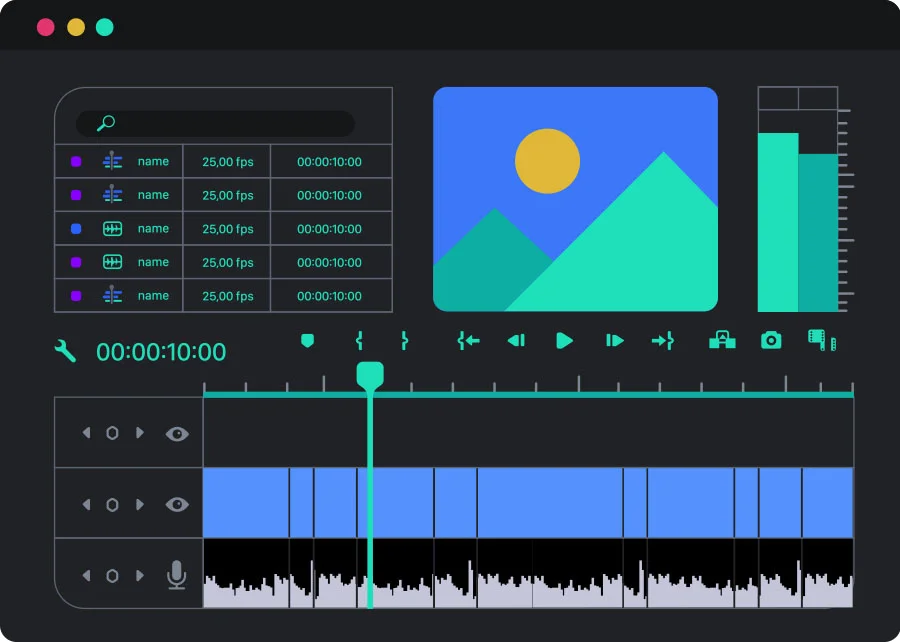Select the widest blue clip on the video track
900x642 pixels.
(550, 503)
